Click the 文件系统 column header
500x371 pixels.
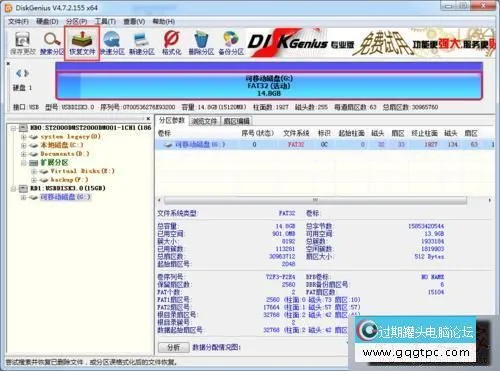[x=296, y=133]
